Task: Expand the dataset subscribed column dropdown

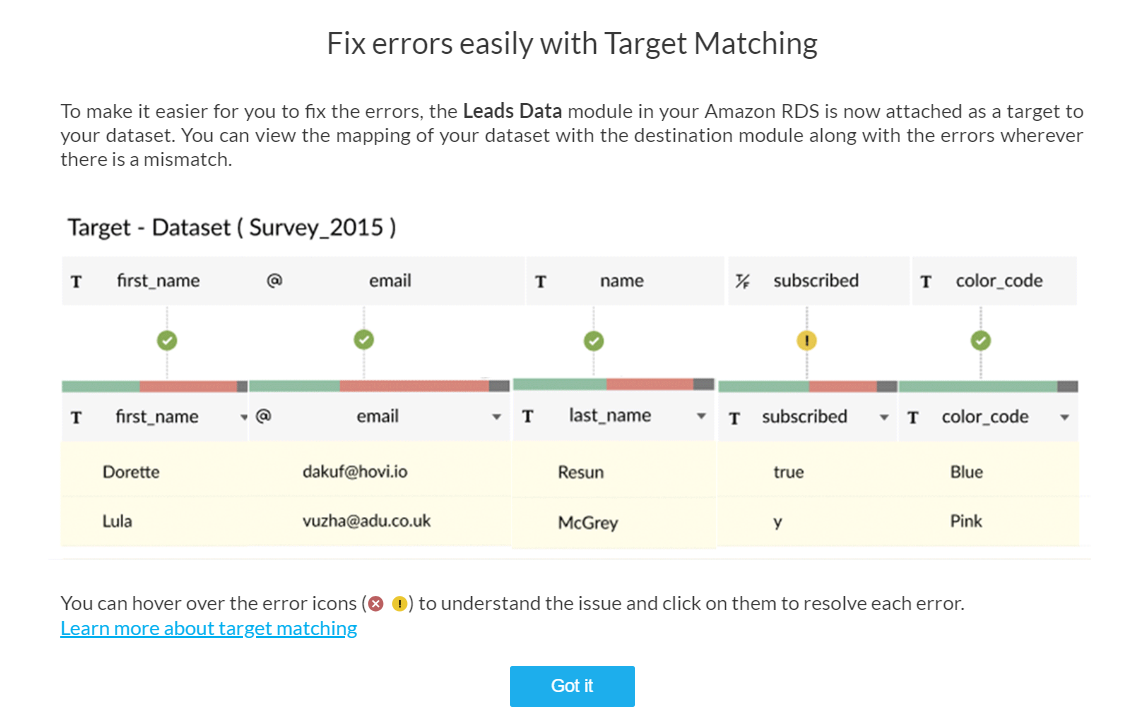Action: [x=884, y=418]
